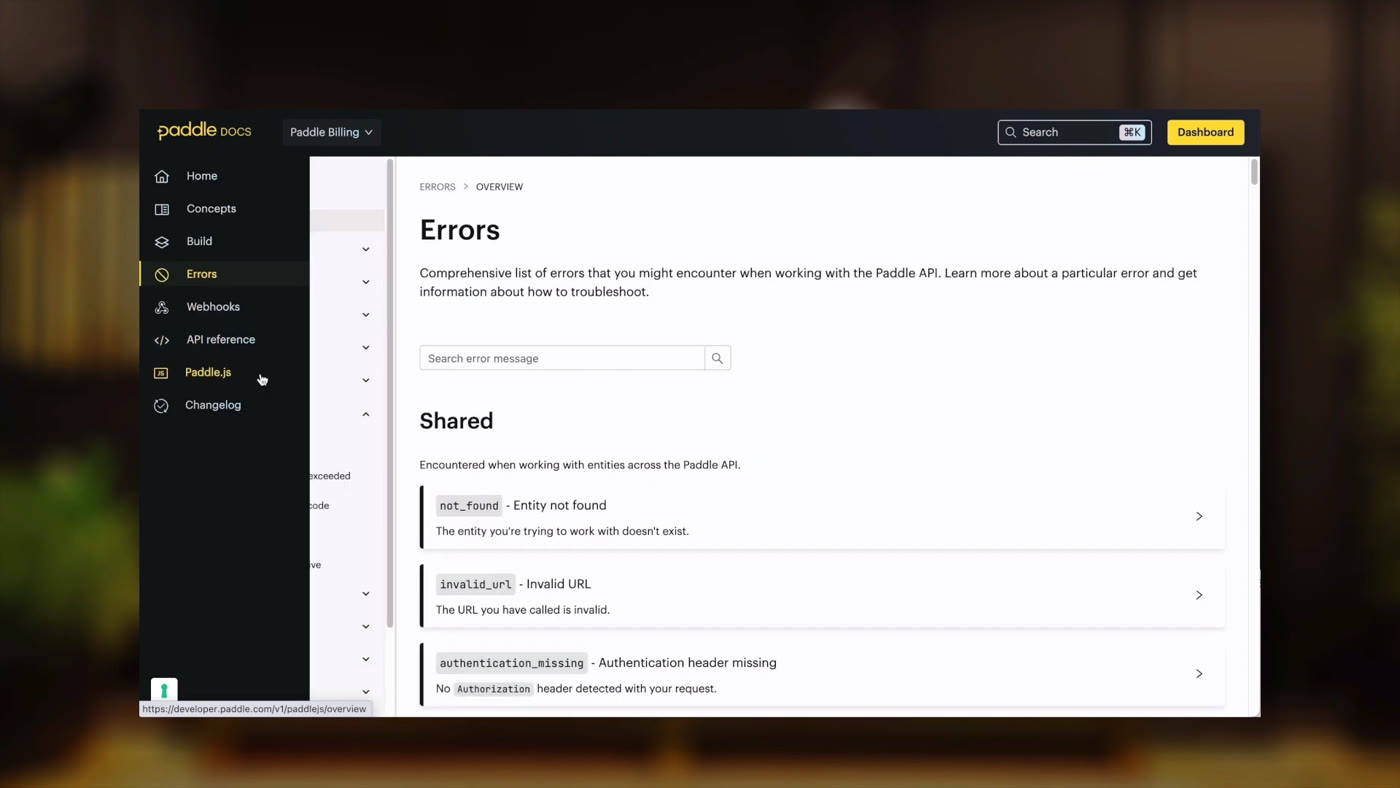
Task: Click the magnifier icon in top Search box
Action: click(x=1011, y=132)
